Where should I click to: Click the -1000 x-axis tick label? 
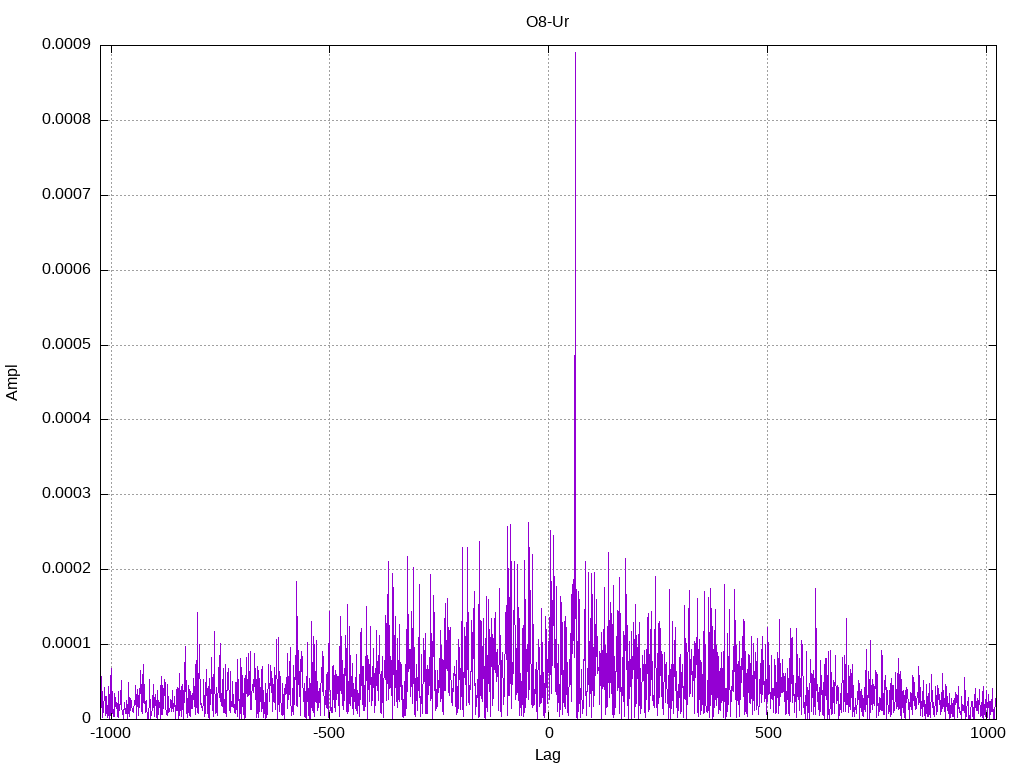click(110, 733)
